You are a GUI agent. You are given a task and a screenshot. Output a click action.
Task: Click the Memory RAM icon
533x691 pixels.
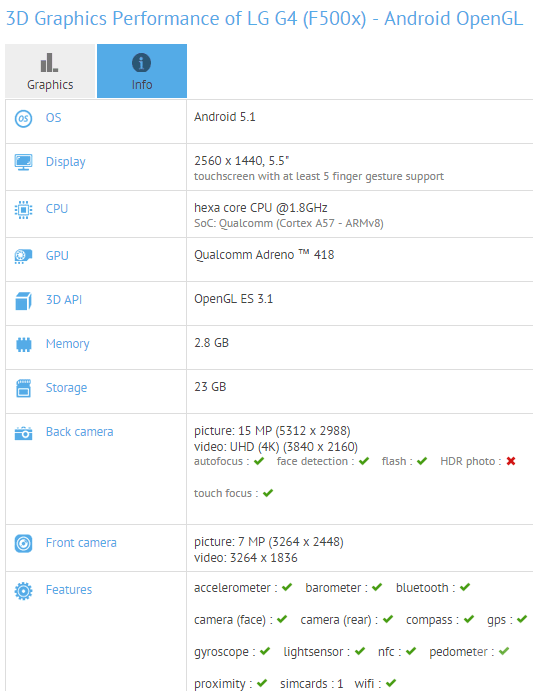pyautogui.click(x=23, y=344)
